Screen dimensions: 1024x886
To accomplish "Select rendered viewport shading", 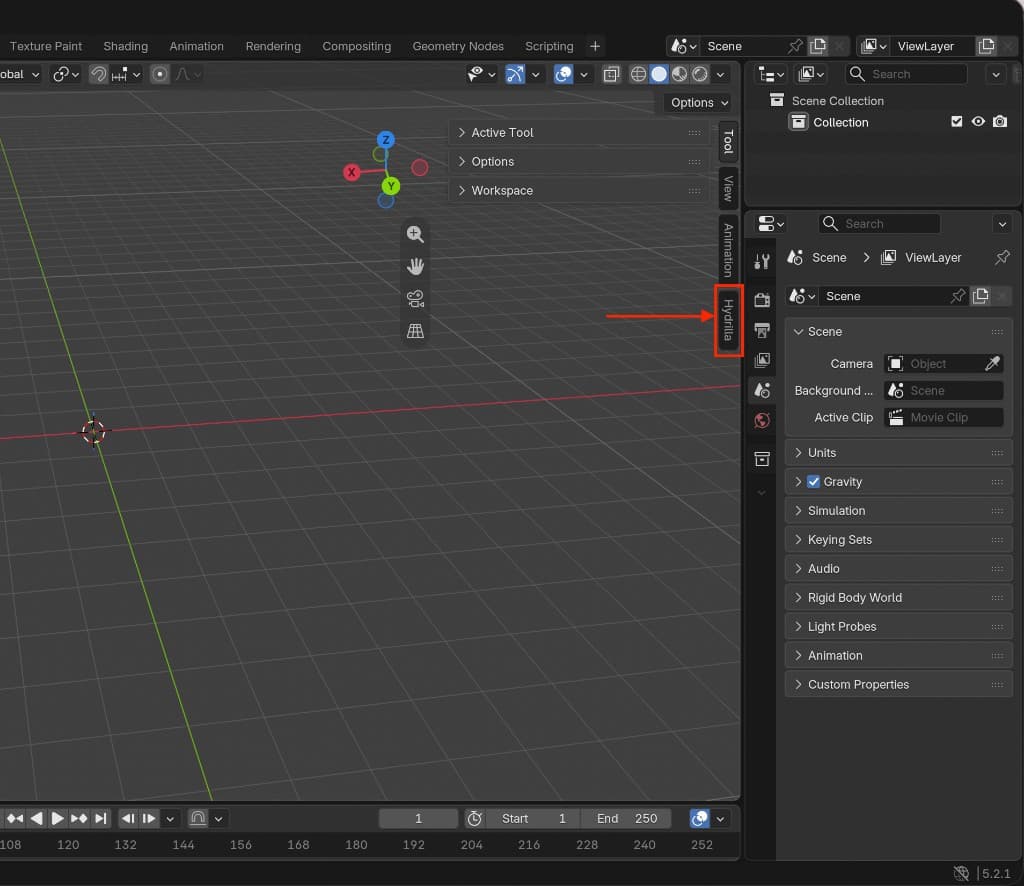I will coord(699,74).
